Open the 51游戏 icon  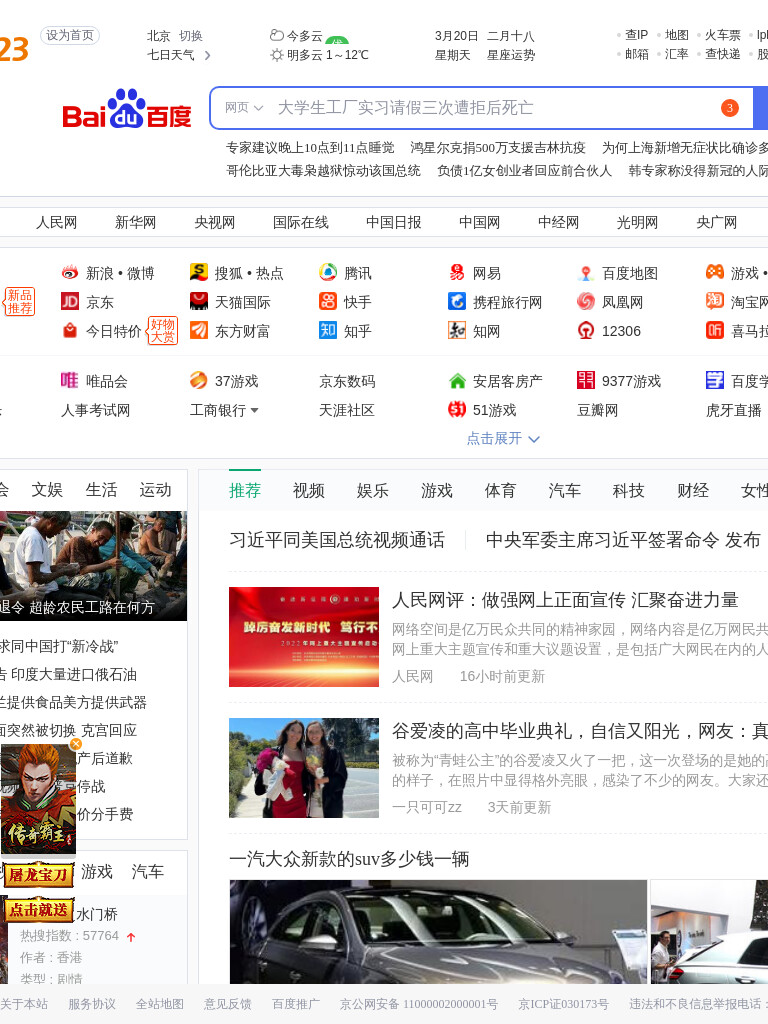457,409
